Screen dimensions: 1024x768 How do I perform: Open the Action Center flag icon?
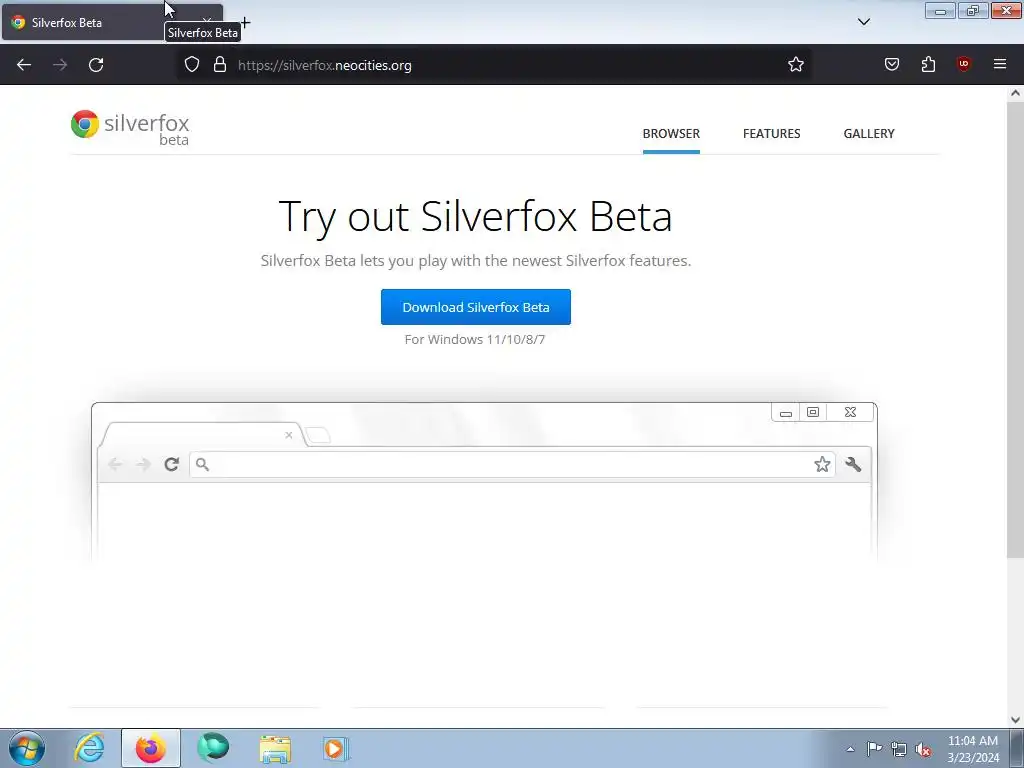click(x=874, y=748)
